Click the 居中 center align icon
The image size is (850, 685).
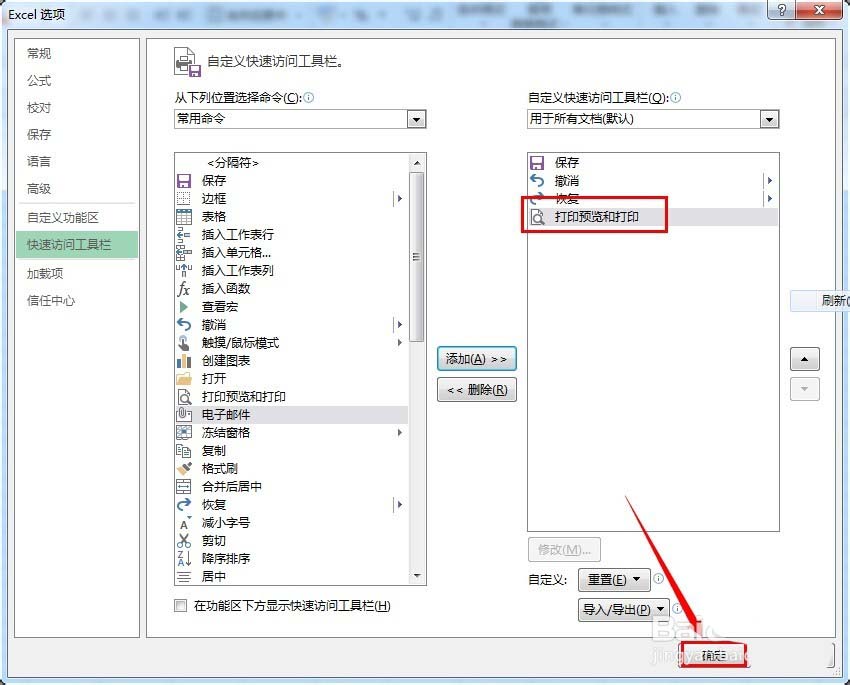coord(184,576)
